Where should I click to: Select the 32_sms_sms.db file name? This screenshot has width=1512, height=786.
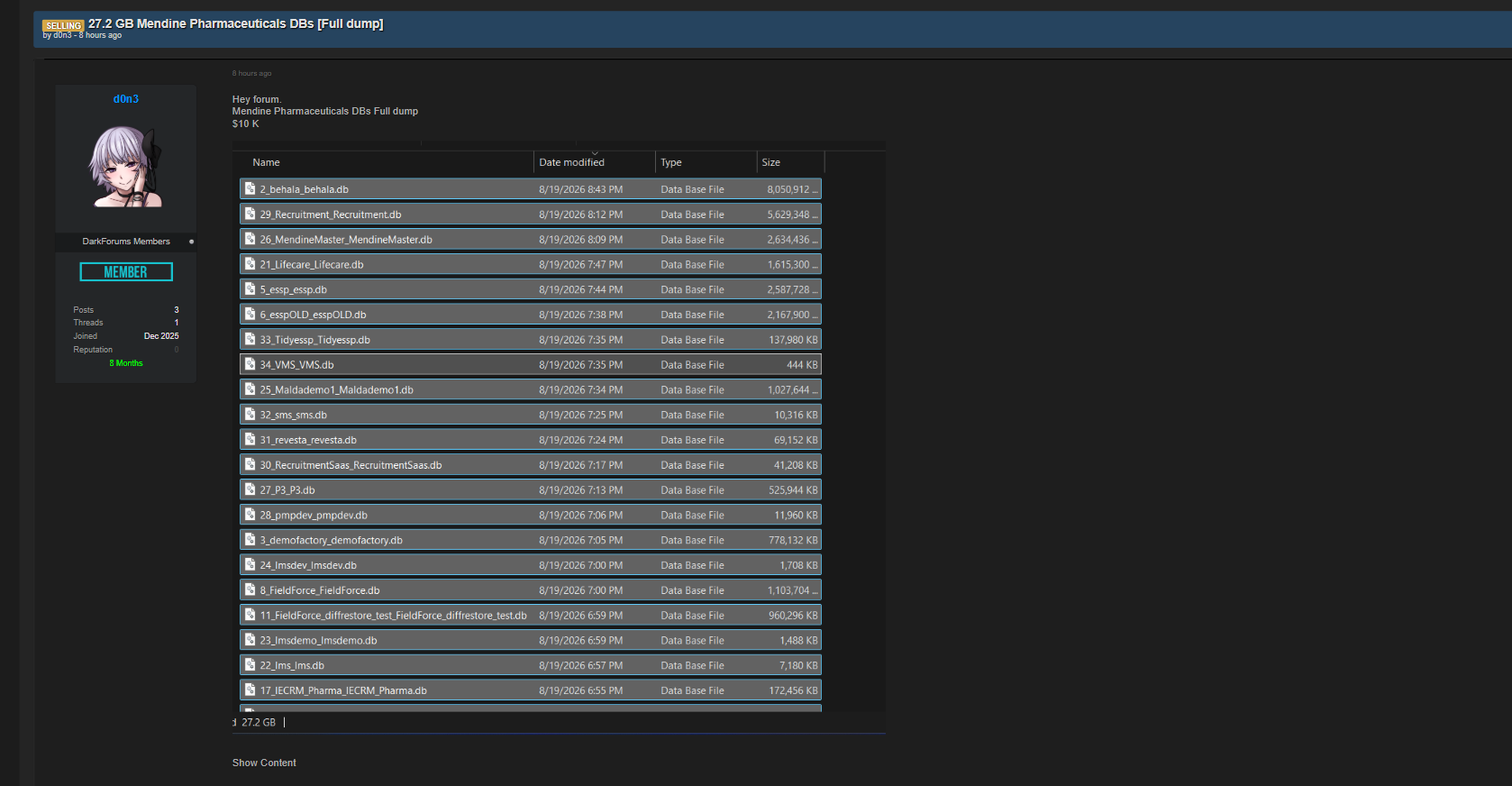click(x=294, y=415)
